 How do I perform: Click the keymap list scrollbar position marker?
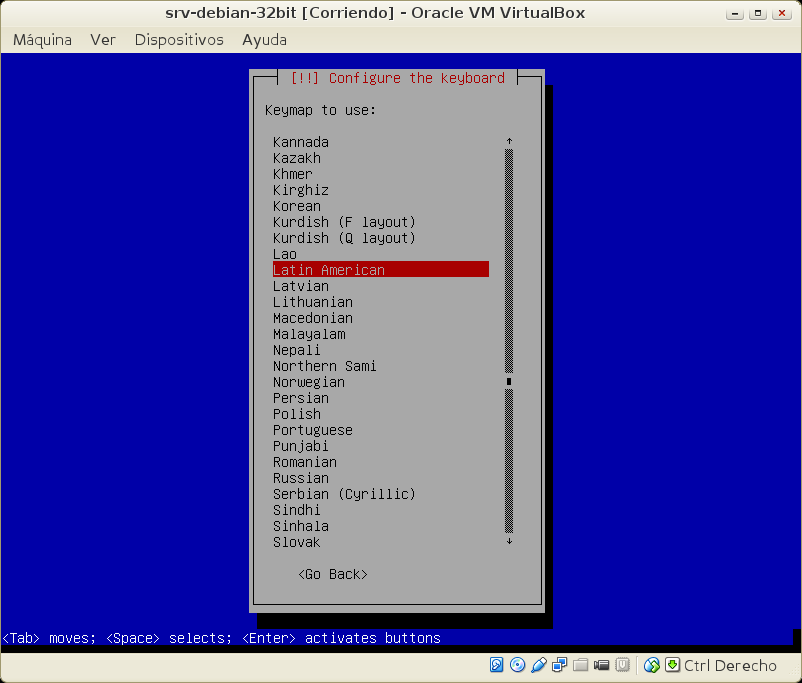pyautogui.click(x=509, y=382)
